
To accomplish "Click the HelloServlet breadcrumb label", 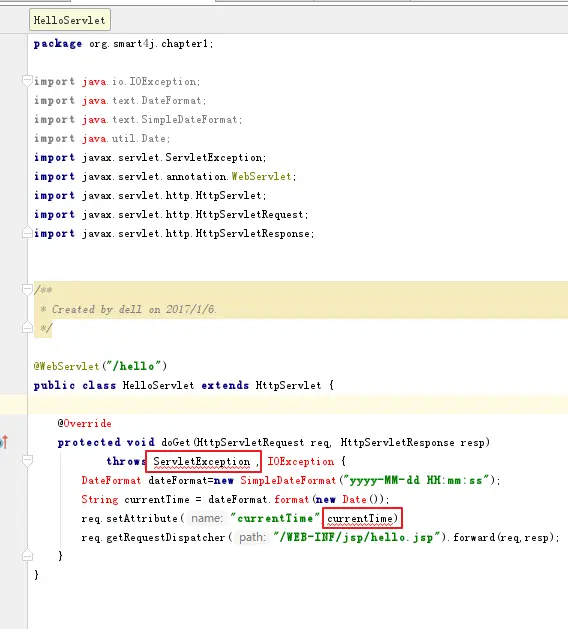I will pos(70,20).
